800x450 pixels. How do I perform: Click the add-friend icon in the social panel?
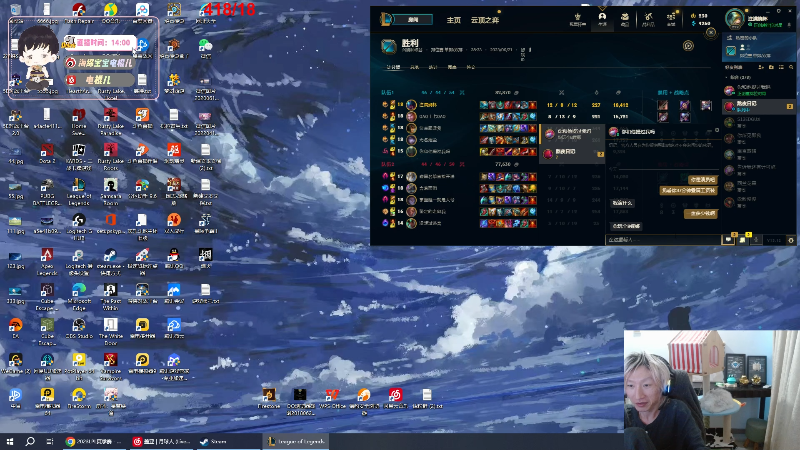pos(761,67)
